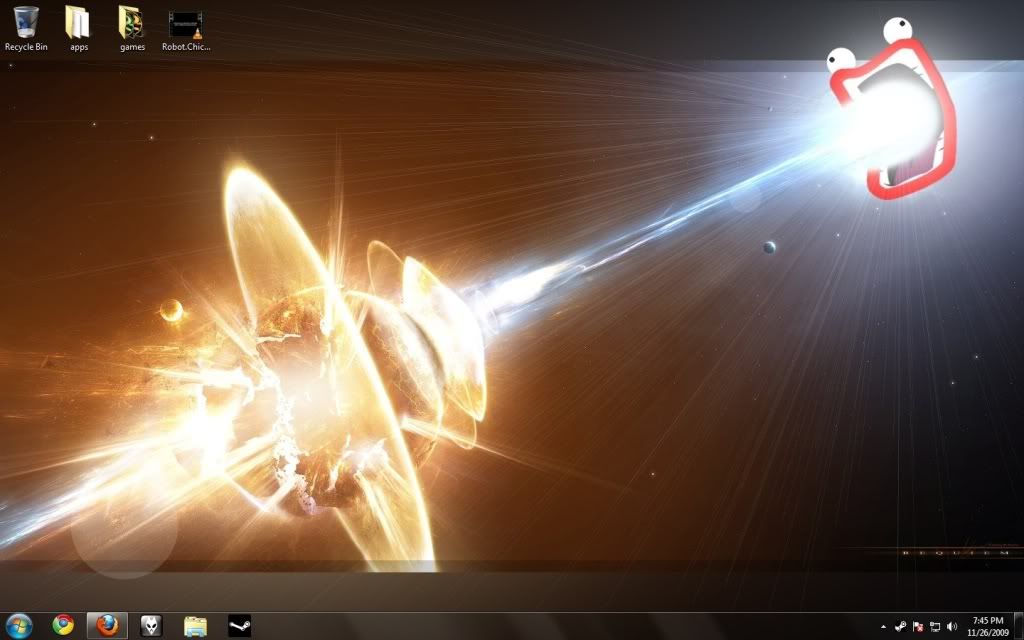The width and height of the screenshot is (1024, 640).
Task: Open Action Center flag in tray
Action: point(918,626)
